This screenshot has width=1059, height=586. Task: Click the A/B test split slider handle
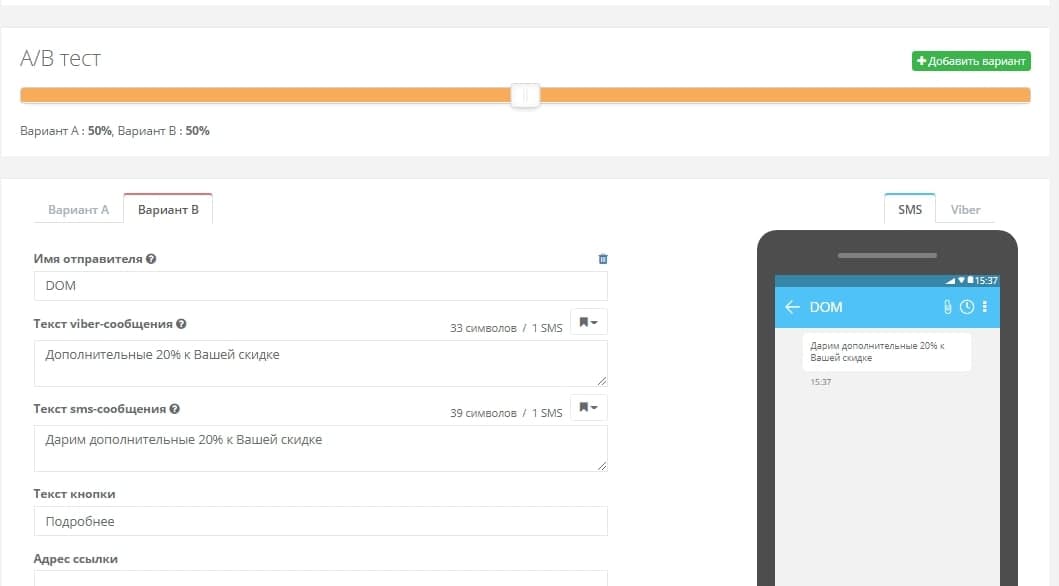[525, 95]
